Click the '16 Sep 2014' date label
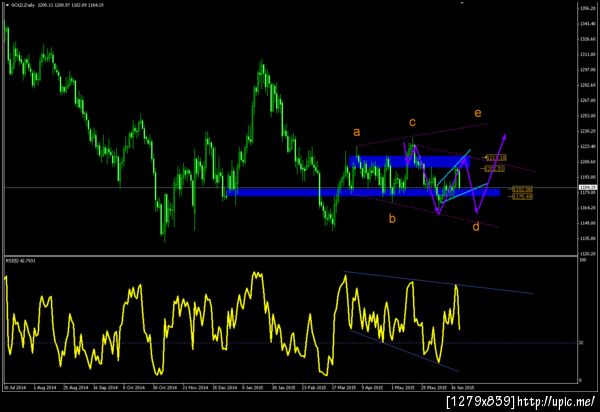 pyautogui.click(x=105, y=387)
